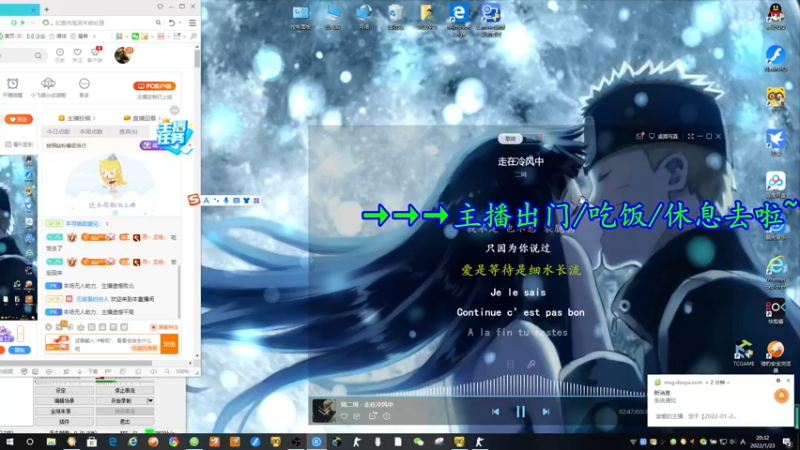This screenshot has width=800, height=450.
Task: Click the browser address bar
Action: (102, 23)
